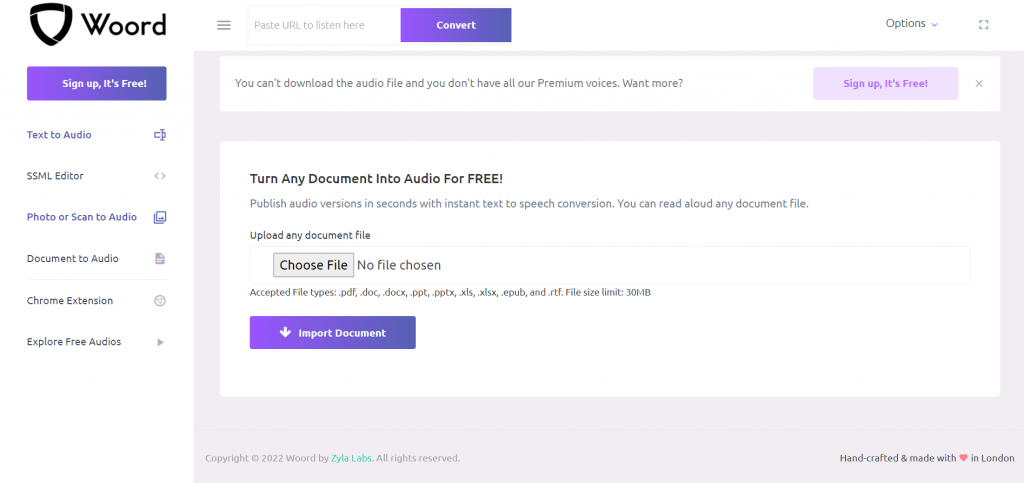Focus the Paste URL to listen here field
Image resolution: width=1024 pixels, height=483 pixels.
(324, 25)
